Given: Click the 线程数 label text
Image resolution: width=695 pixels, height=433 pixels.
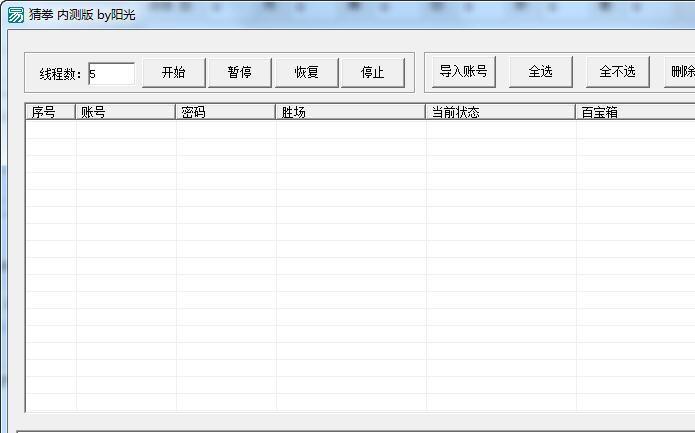Looking at the screenshot, I should click(62, 74).
